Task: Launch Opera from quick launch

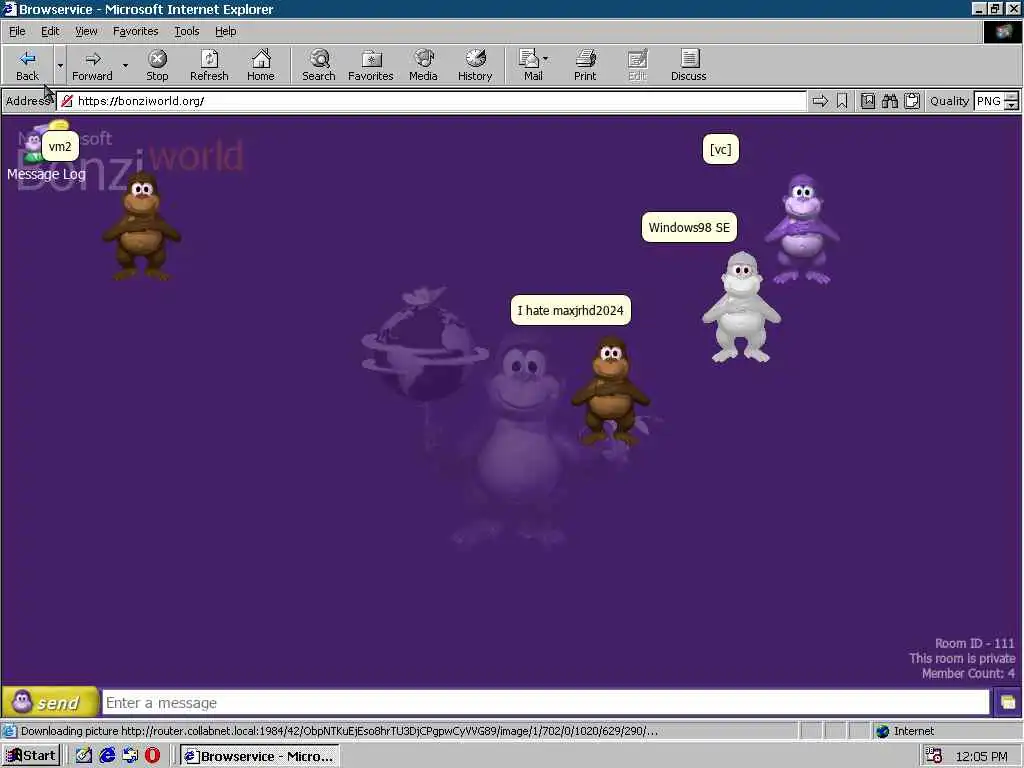Action: (152, 756)
